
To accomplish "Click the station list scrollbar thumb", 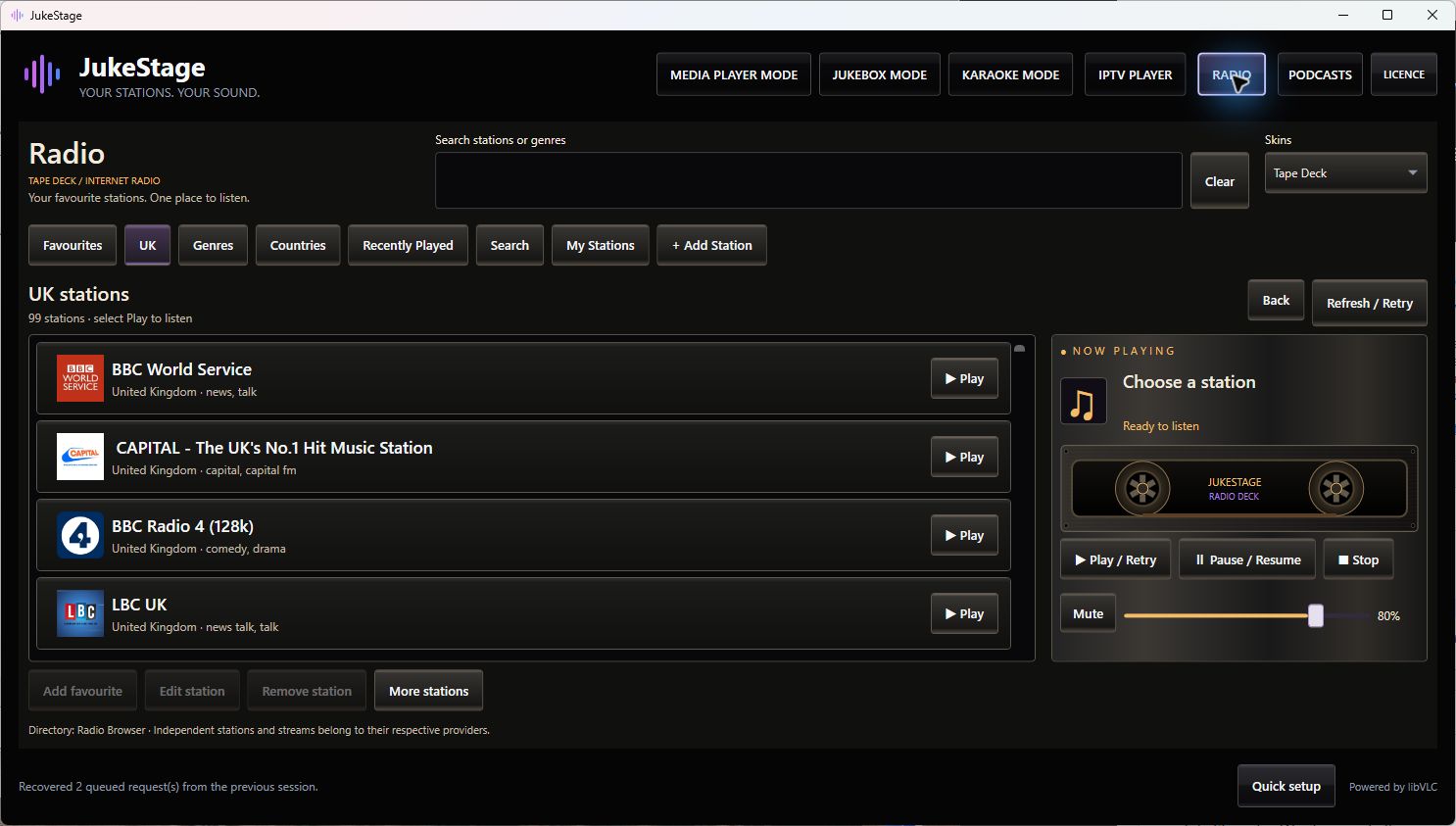I will 1020,348.
